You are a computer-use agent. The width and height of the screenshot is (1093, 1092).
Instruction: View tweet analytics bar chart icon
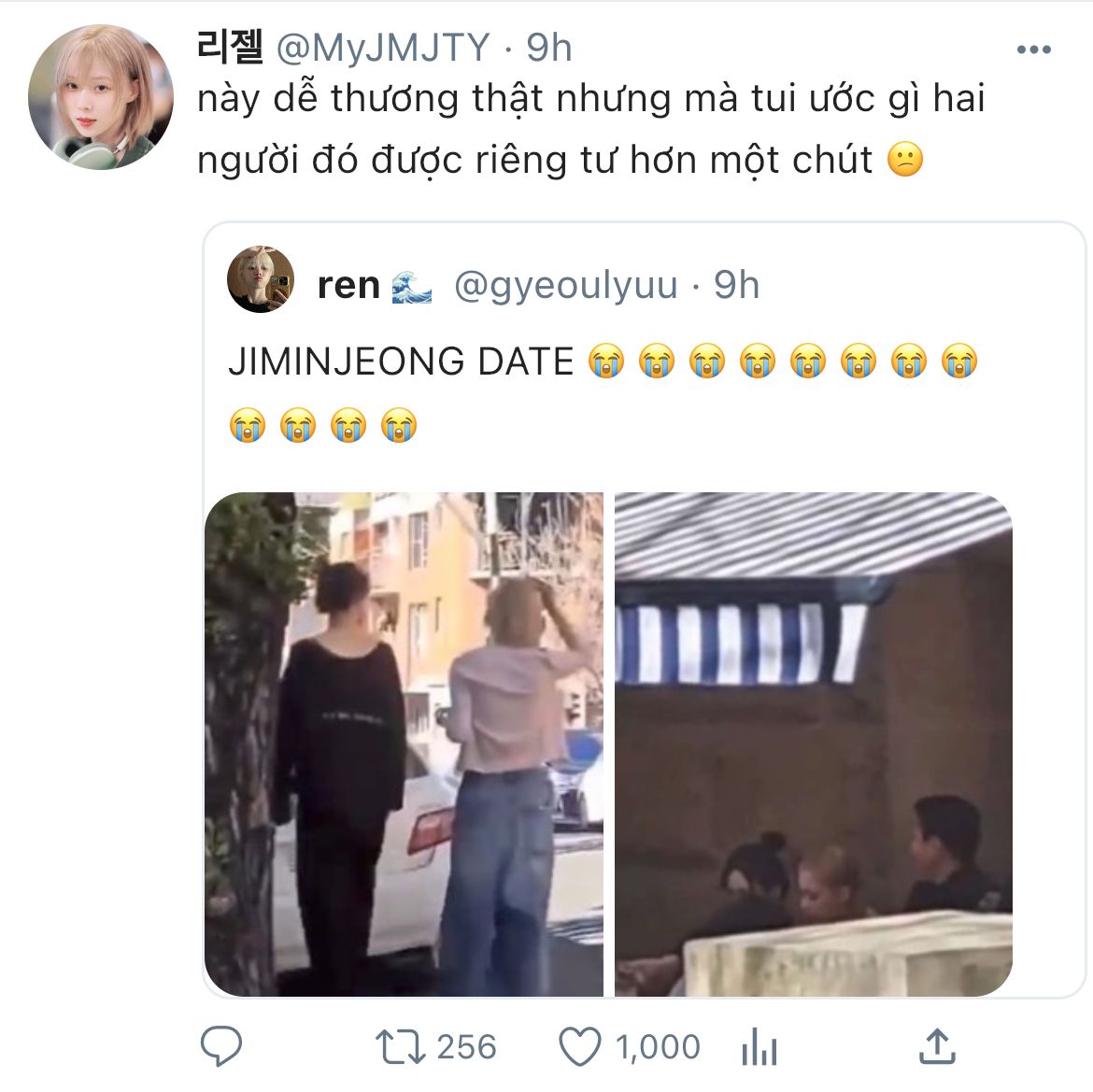pyautogui.click(x=759, y=1047)
